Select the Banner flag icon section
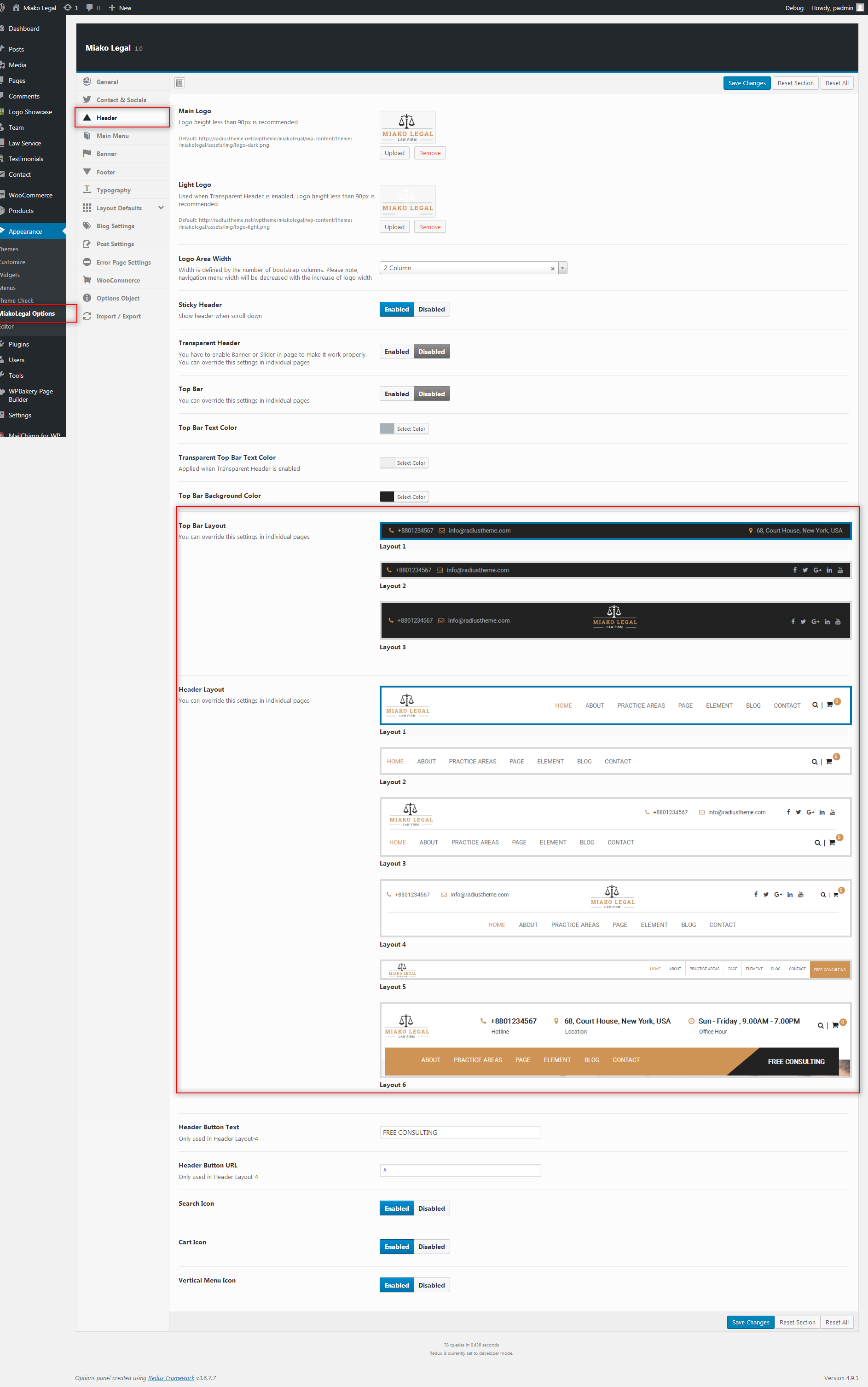868x1387 pixels. tap(87, 153)
